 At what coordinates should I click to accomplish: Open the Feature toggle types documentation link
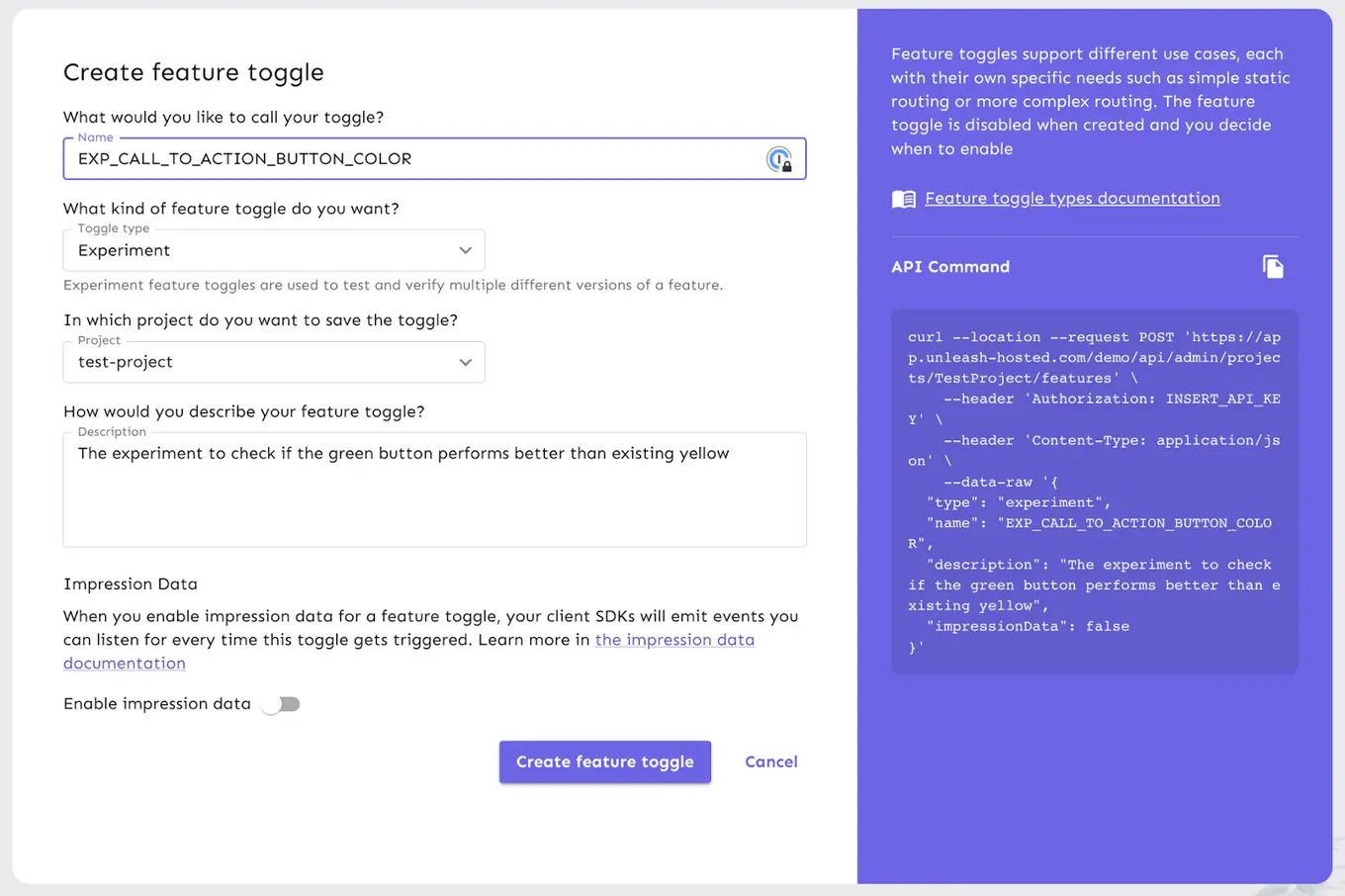1071,198
